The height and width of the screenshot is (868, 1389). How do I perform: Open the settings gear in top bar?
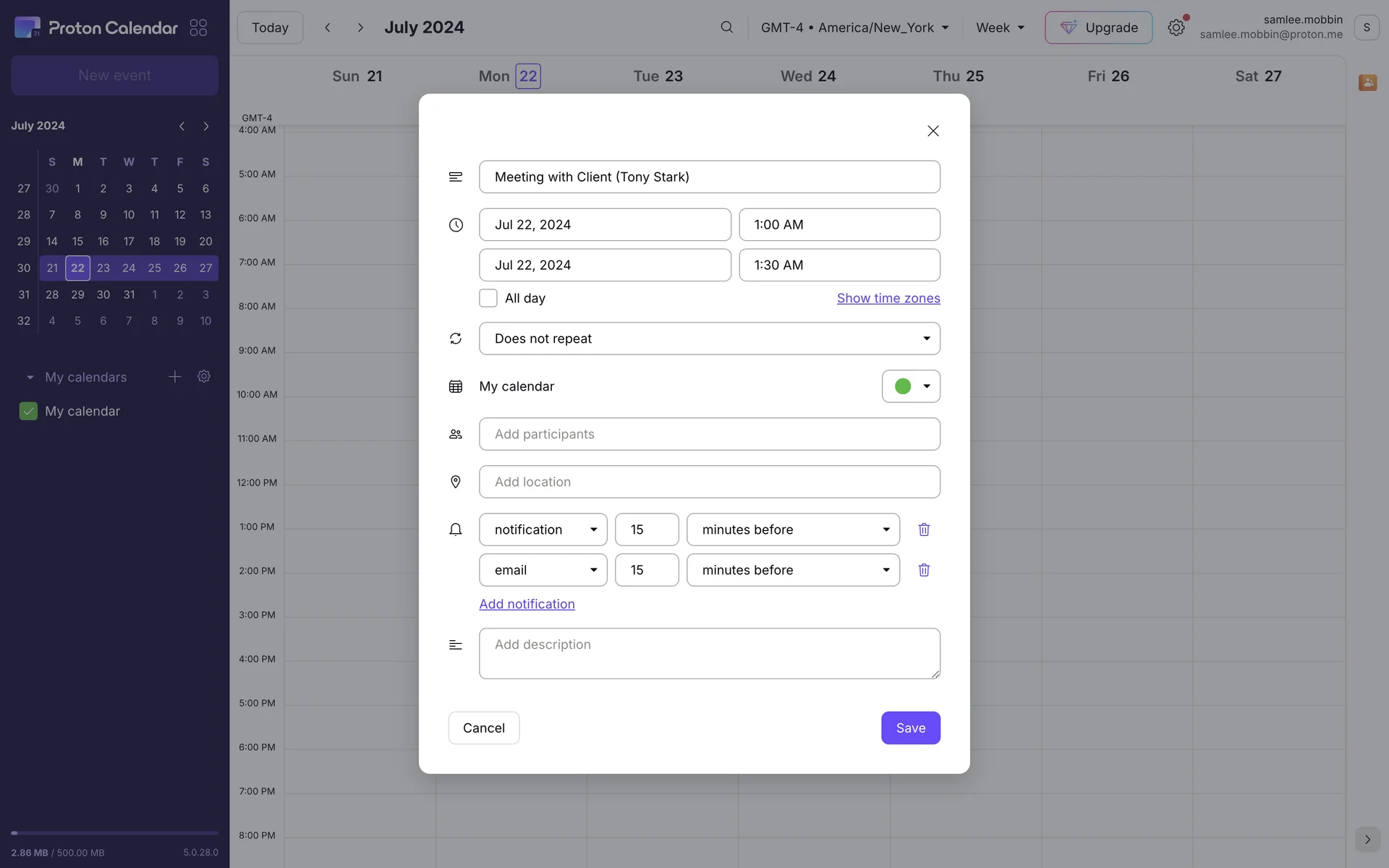1176,27
